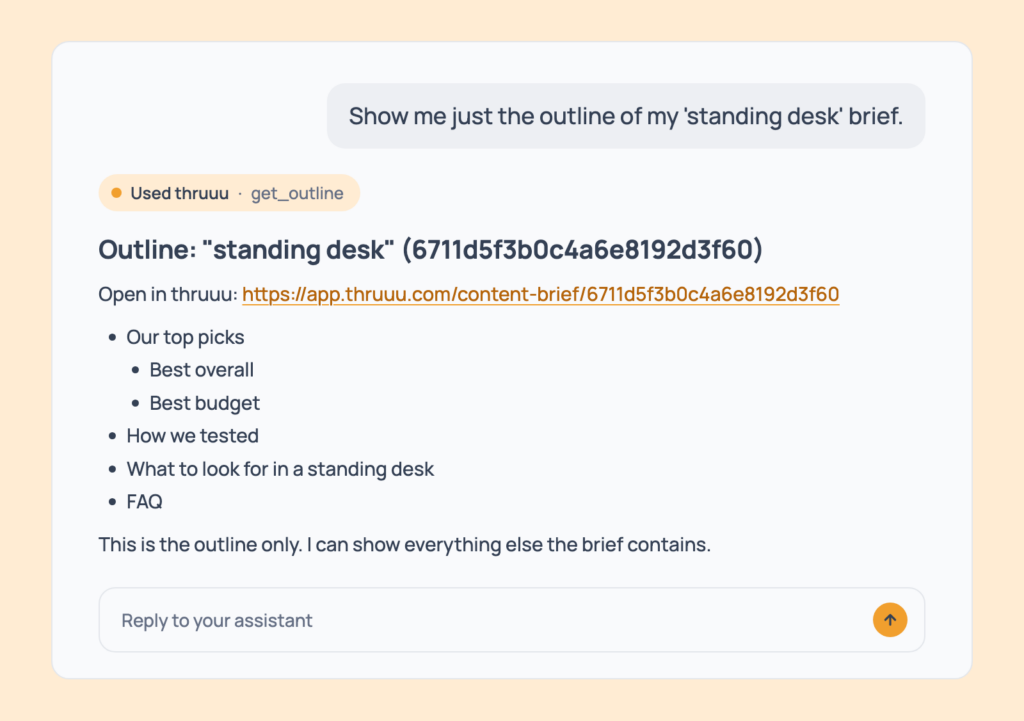Focus the 'Reply to your assistant' input
This screenshot has height=721, width=1024.
pyautogui.click(x=511, y=620)
